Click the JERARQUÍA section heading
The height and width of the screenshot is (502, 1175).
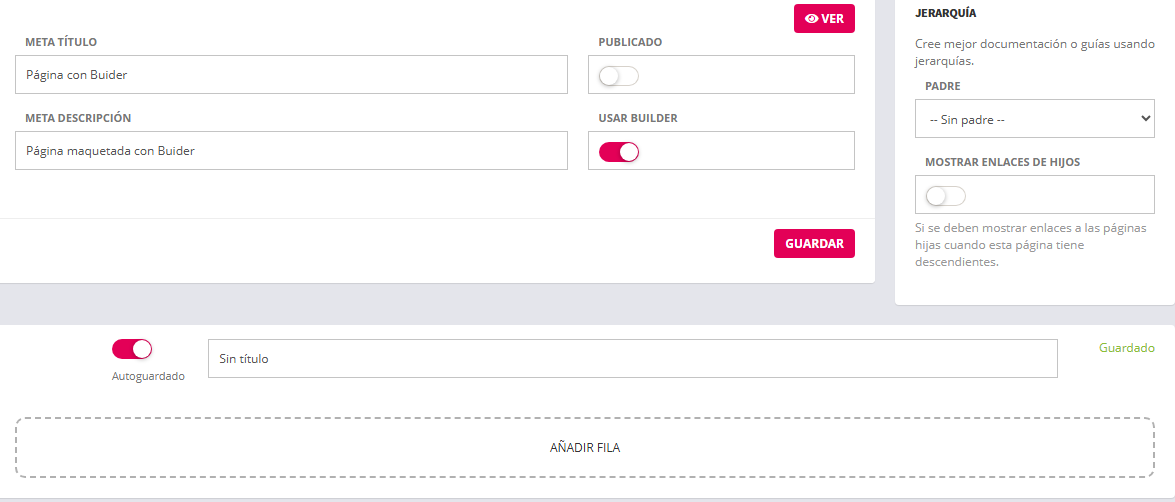(945, 13)
